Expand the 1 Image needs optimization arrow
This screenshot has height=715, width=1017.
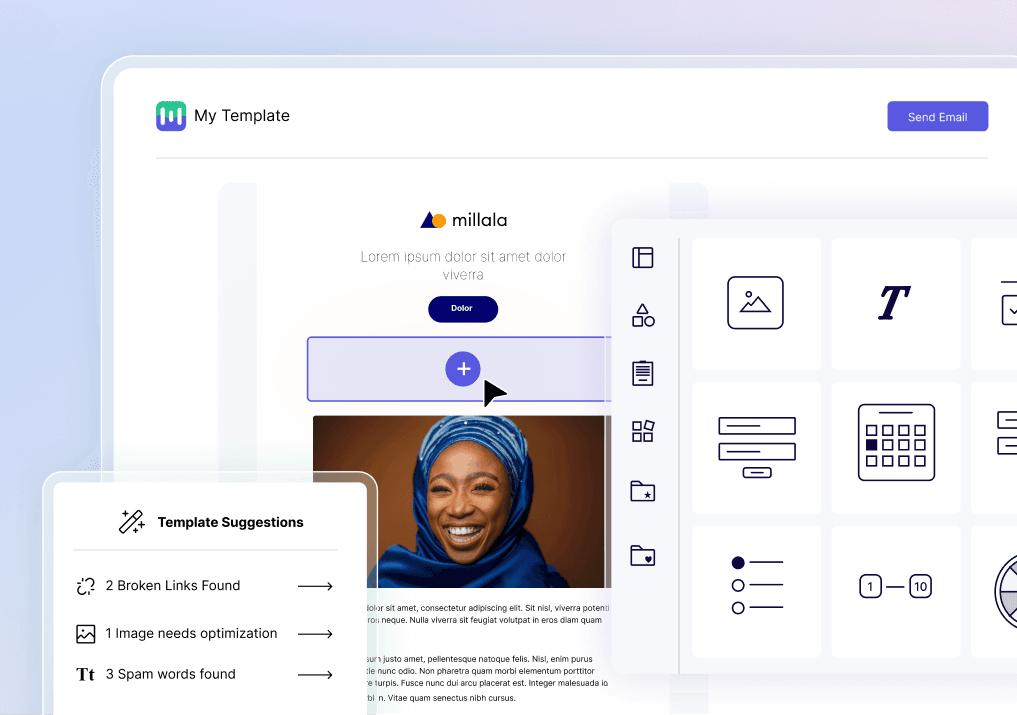(315, 634)
